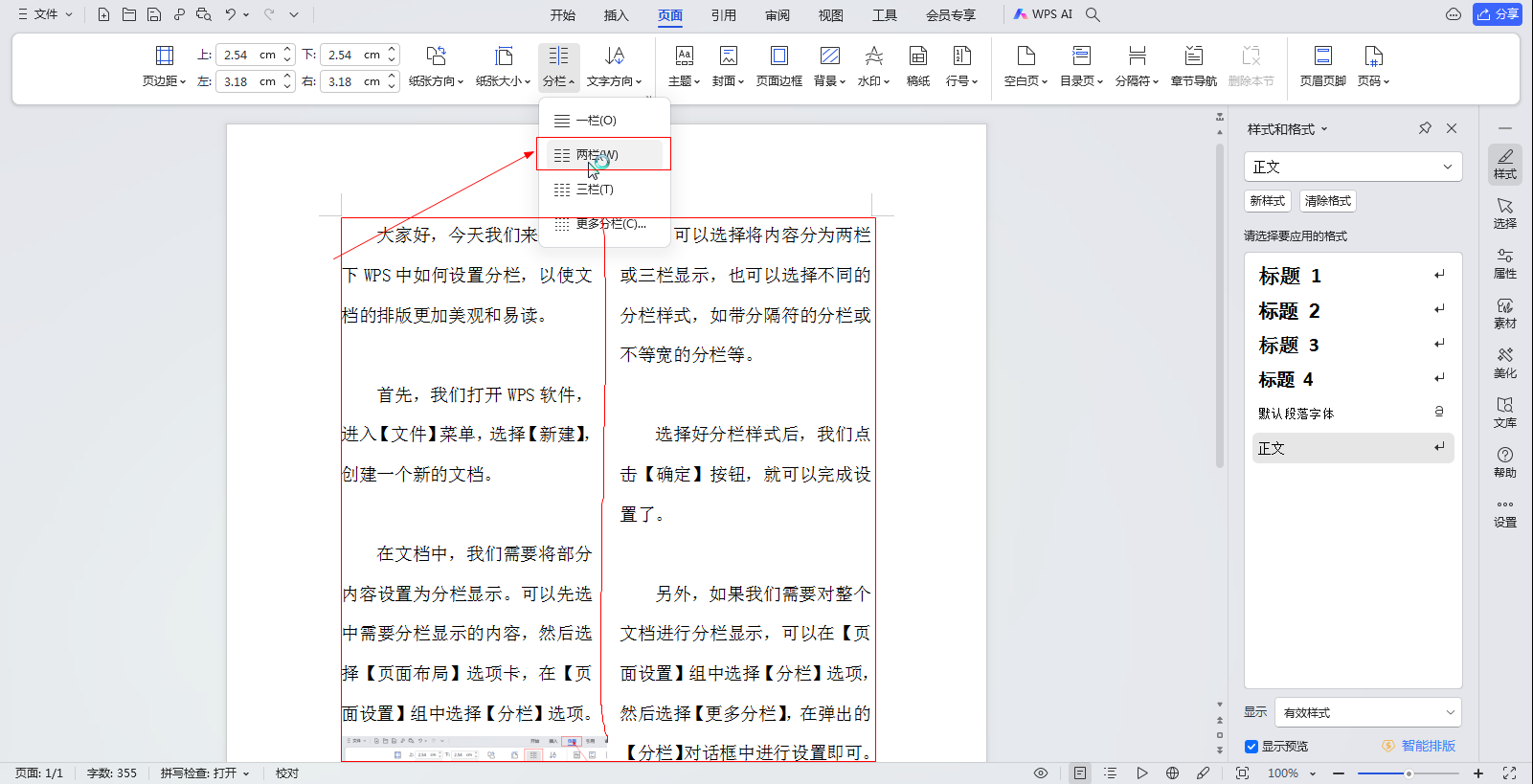Open the table of contents page (目录页) tool

point(1081,66)
